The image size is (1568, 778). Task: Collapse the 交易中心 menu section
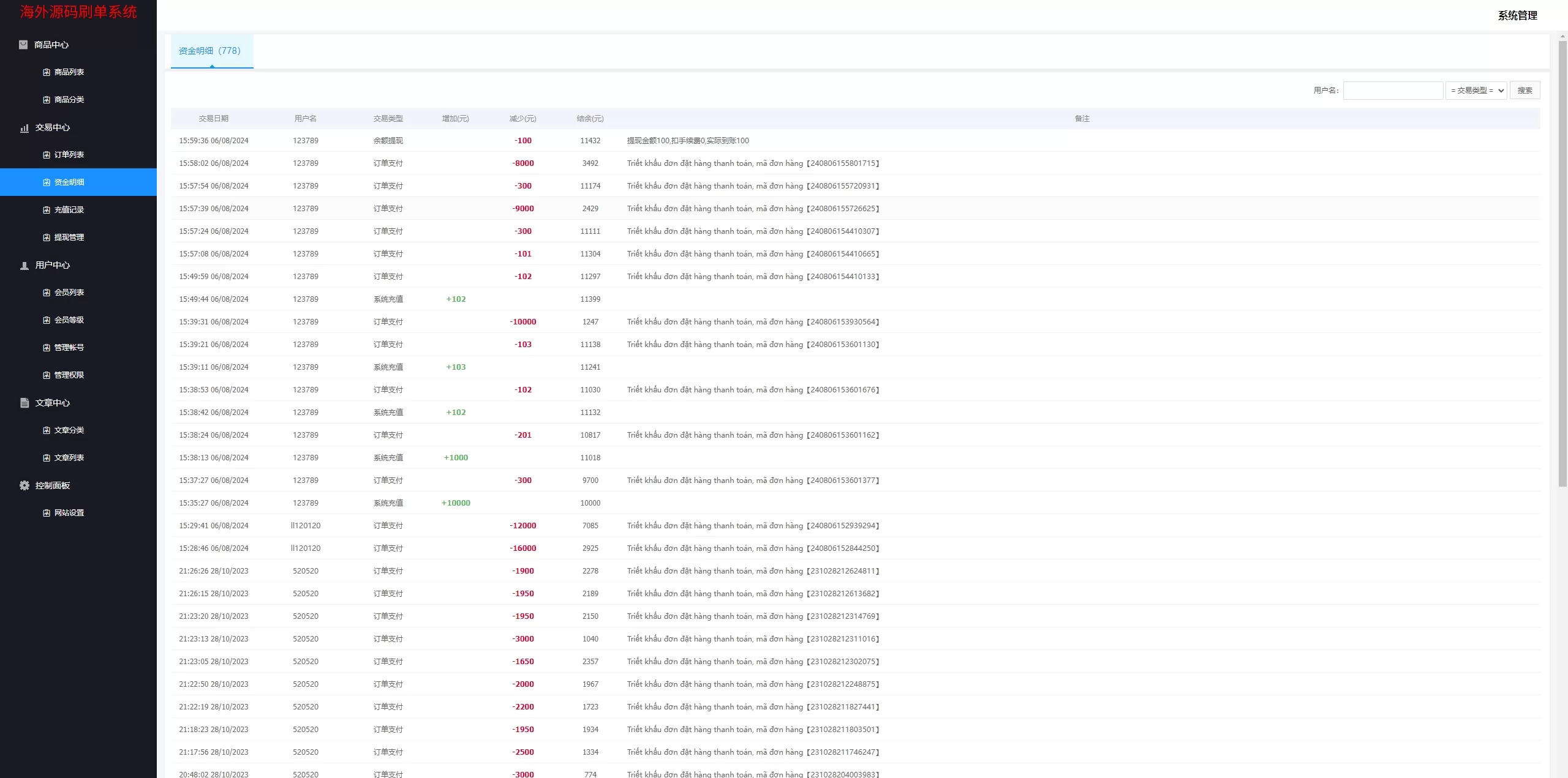(53, 127)
